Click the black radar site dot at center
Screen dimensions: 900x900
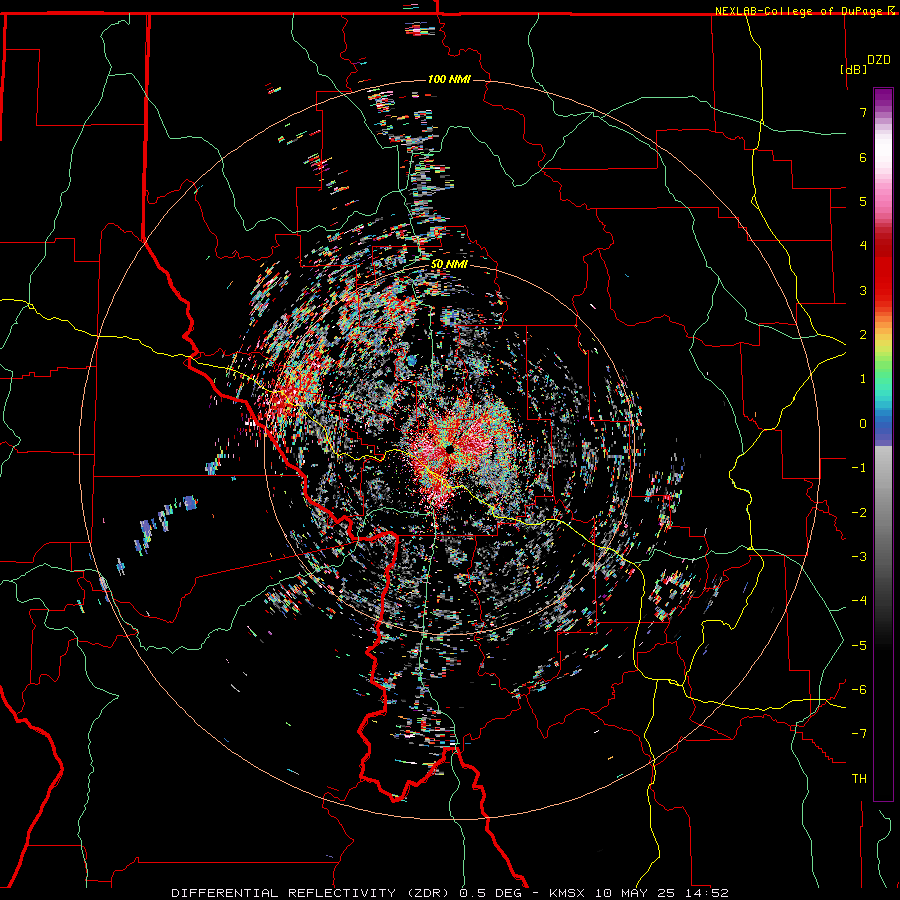449,448
